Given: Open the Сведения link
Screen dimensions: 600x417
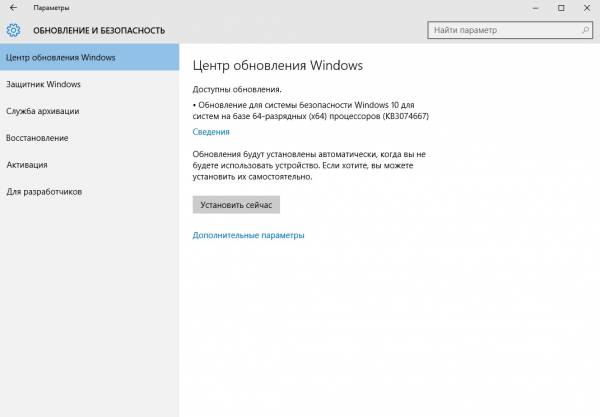Looking at the screenshot, I should (x=211, y=132).
